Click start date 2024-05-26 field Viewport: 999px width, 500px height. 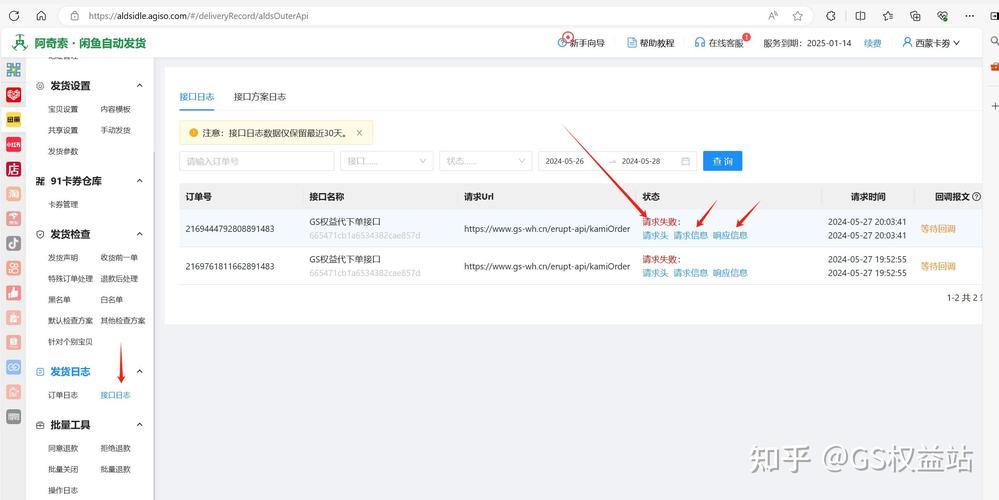[x=565, y=161]
